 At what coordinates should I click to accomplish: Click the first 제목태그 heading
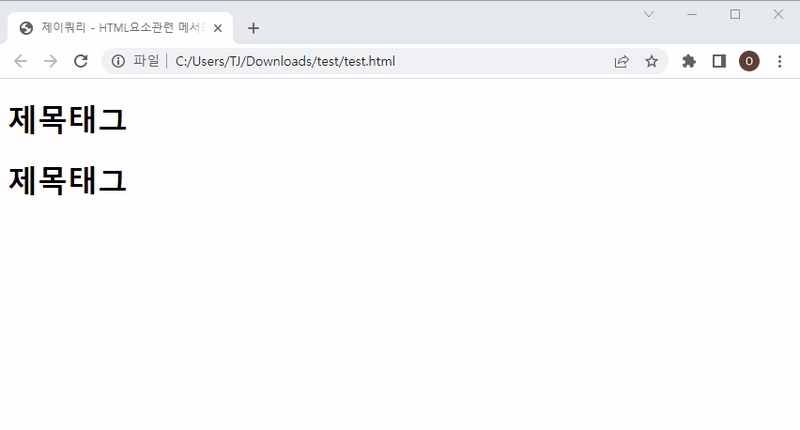click(x=67, y=120)
